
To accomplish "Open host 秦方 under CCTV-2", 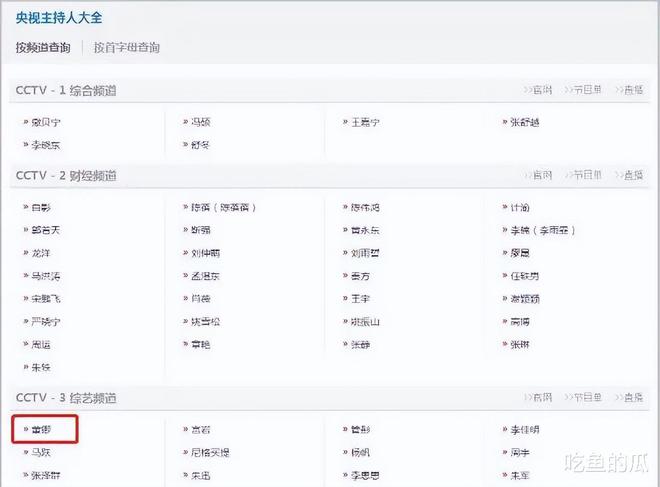I will 360,276.
